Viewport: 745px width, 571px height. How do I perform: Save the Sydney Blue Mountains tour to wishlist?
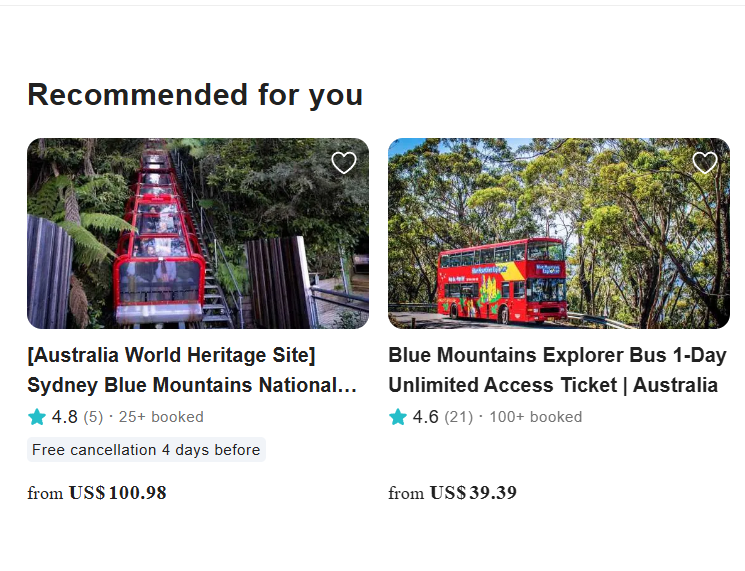(x=344, y=163)
